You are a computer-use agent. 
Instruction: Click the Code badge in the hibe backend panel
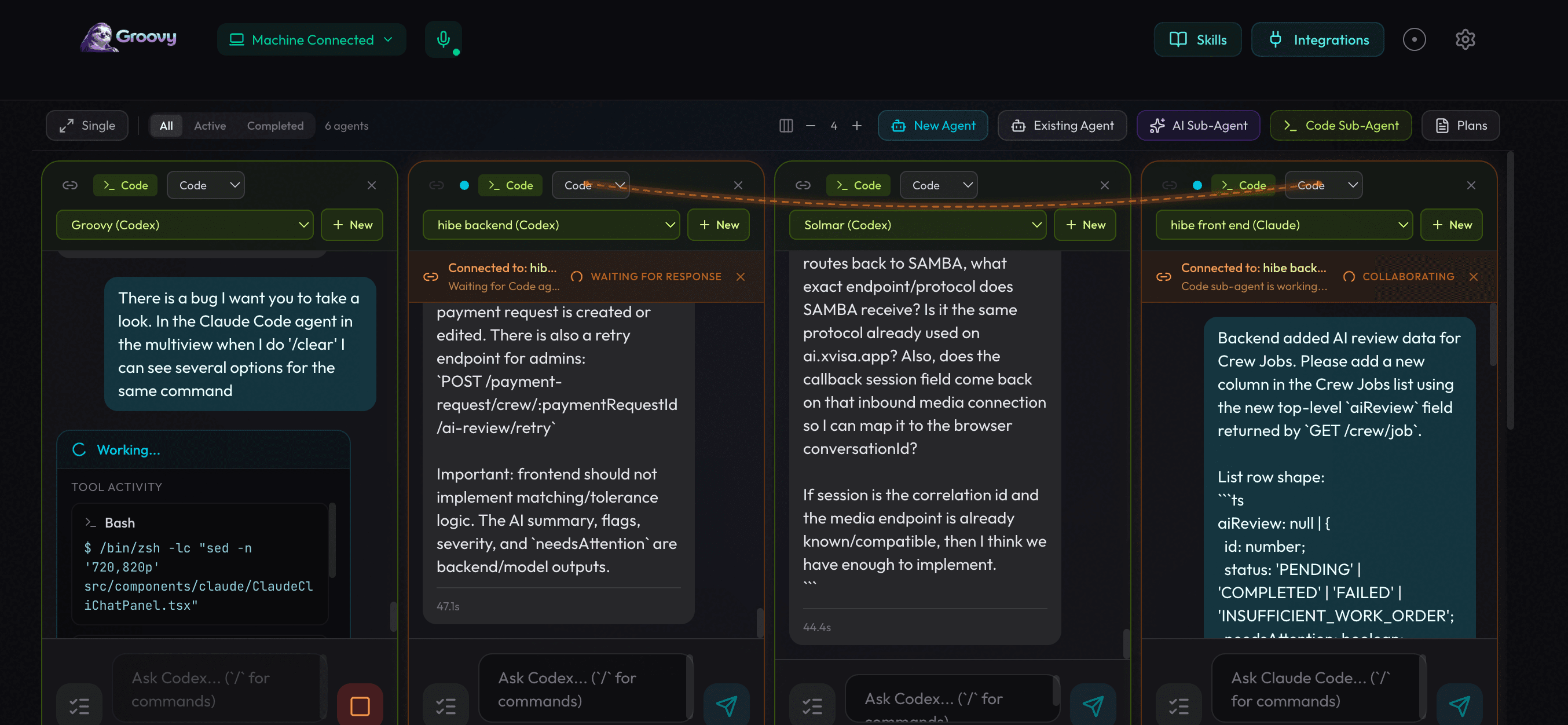(510, 185)
